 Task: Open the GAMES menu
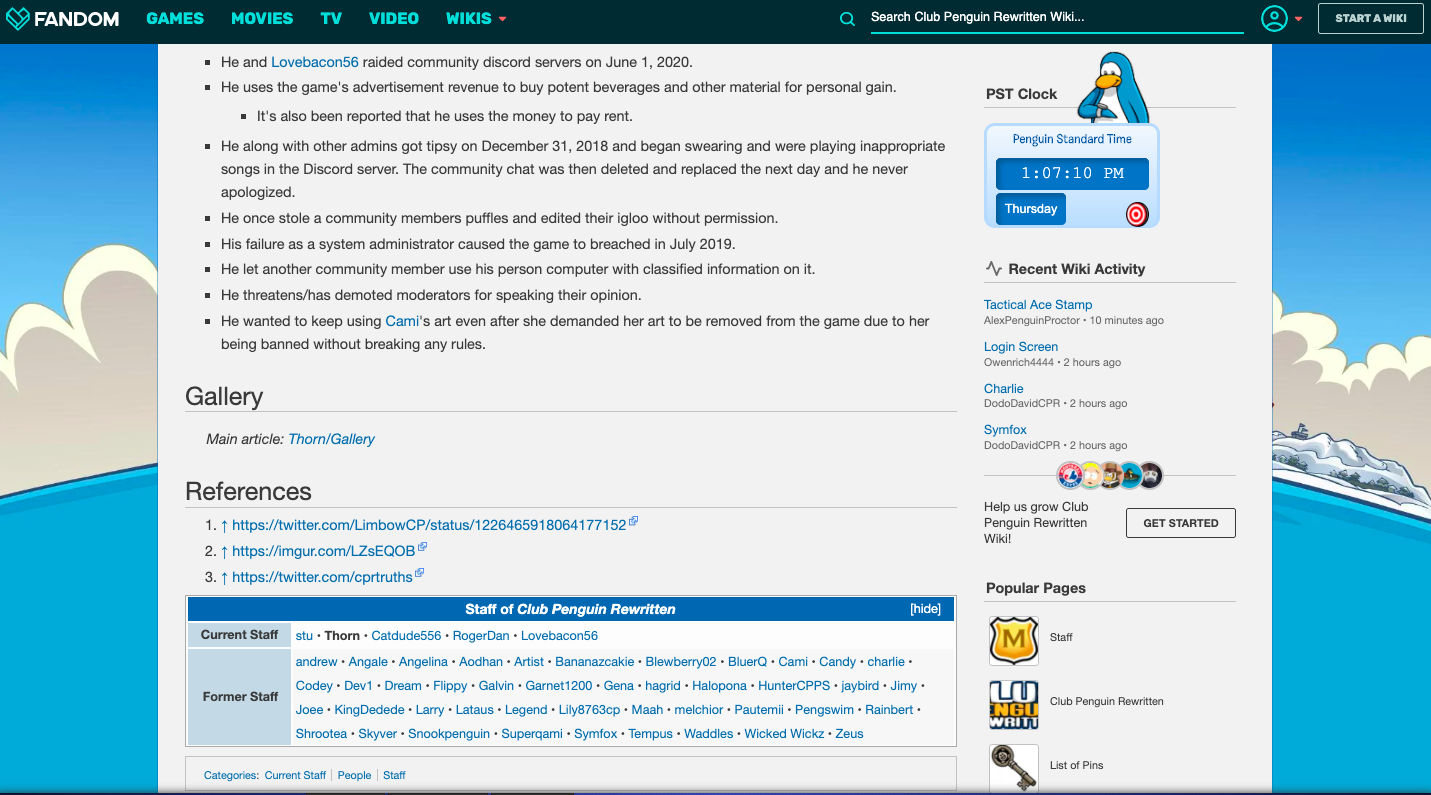tap(175, 18)
